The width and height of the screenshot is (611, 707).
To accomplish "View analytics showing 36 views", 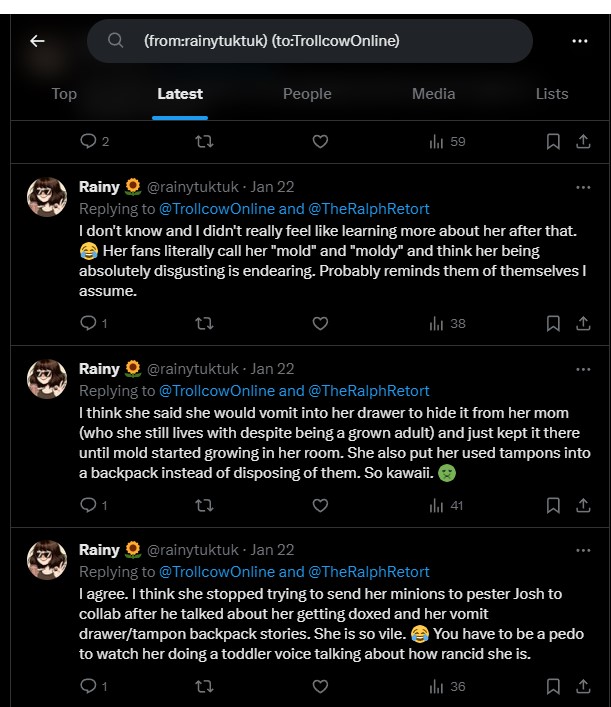I will tap(447, 686).
